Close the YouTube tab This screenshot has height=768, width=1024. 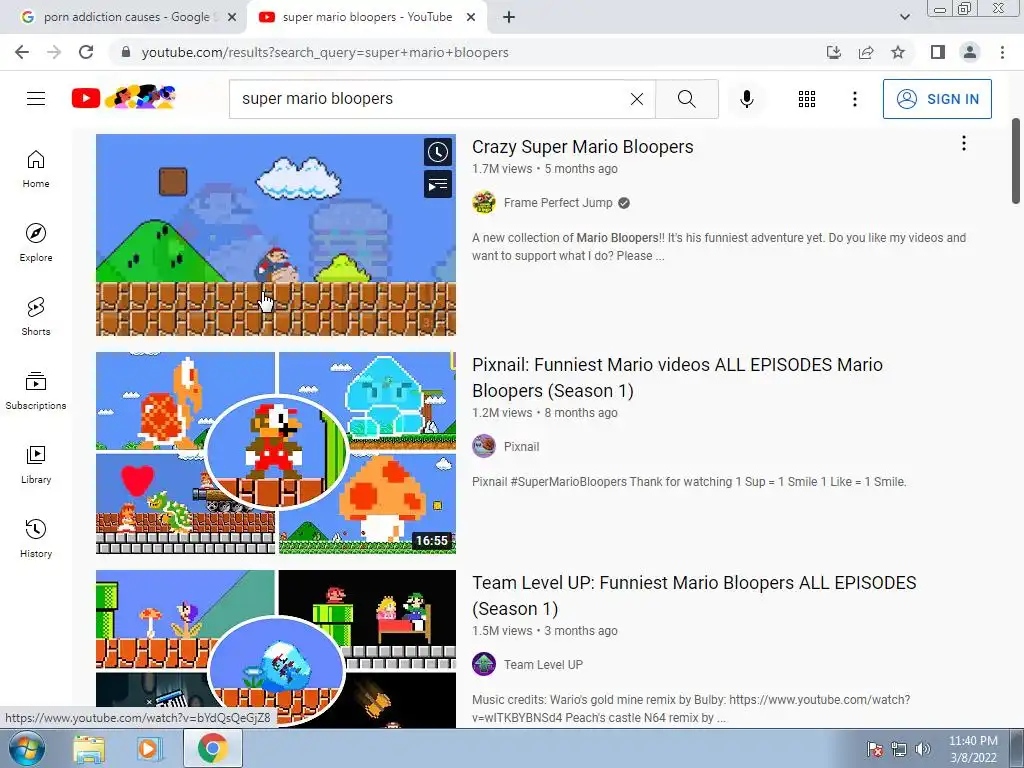471,18
